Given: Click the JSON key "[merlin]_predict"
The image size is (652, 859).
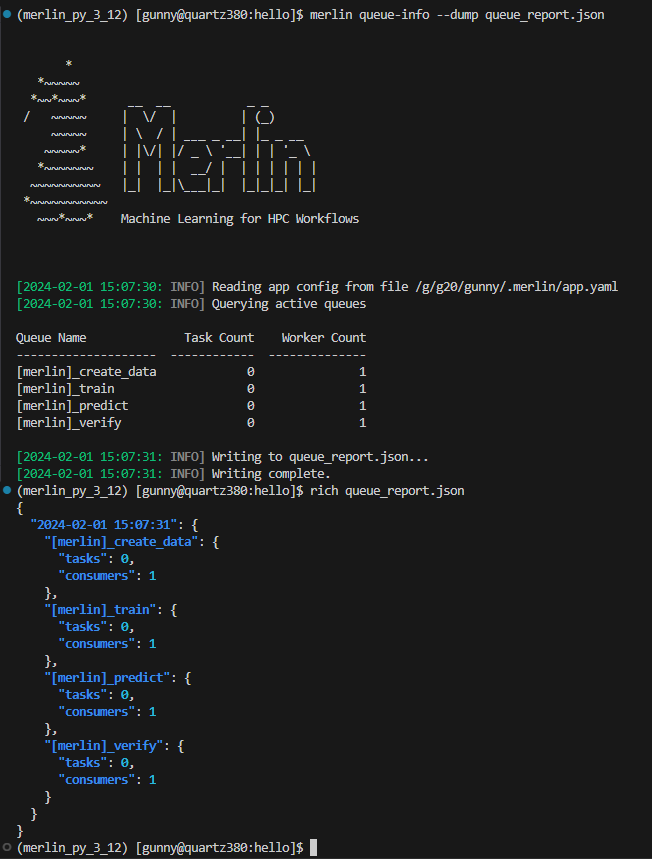Looking at the screenshot, I should [107, 677].
